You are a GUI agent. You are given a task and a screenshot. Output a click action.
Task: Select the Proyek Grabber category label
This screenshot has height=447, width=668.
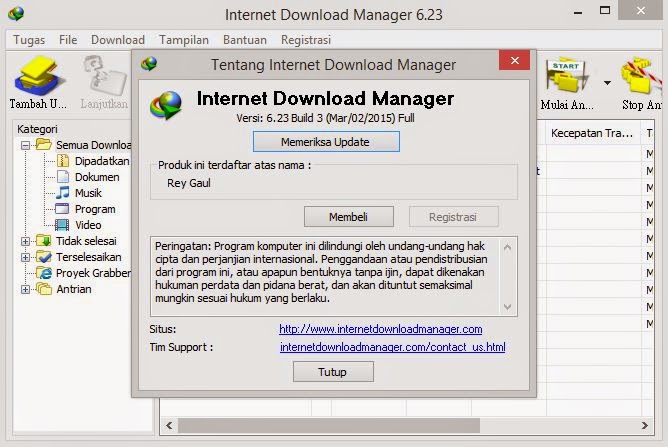pyautogui.click(x=93, y=273)
